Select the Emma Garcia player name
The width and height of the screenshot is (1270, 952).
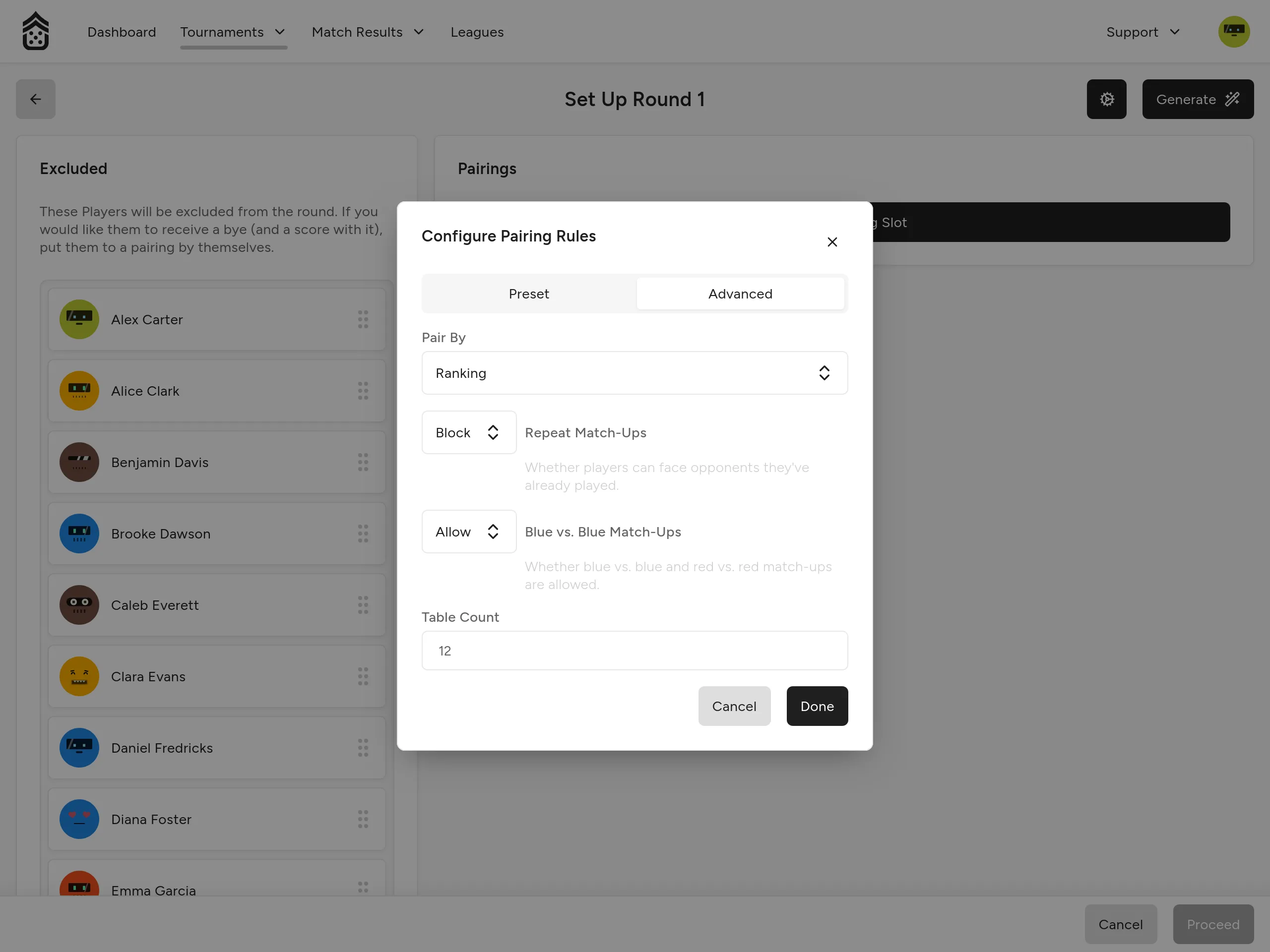tap(153, 890)
